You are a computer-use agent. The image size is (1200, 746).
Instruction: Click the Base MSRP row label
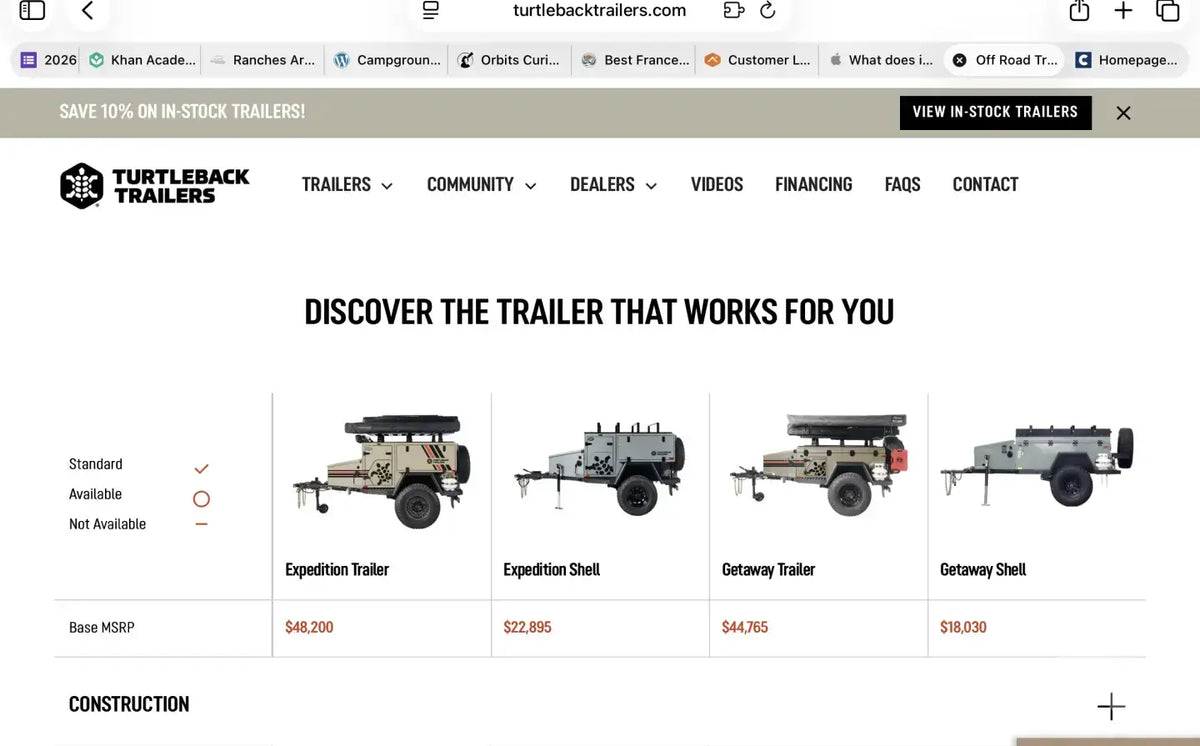point(101,628)
